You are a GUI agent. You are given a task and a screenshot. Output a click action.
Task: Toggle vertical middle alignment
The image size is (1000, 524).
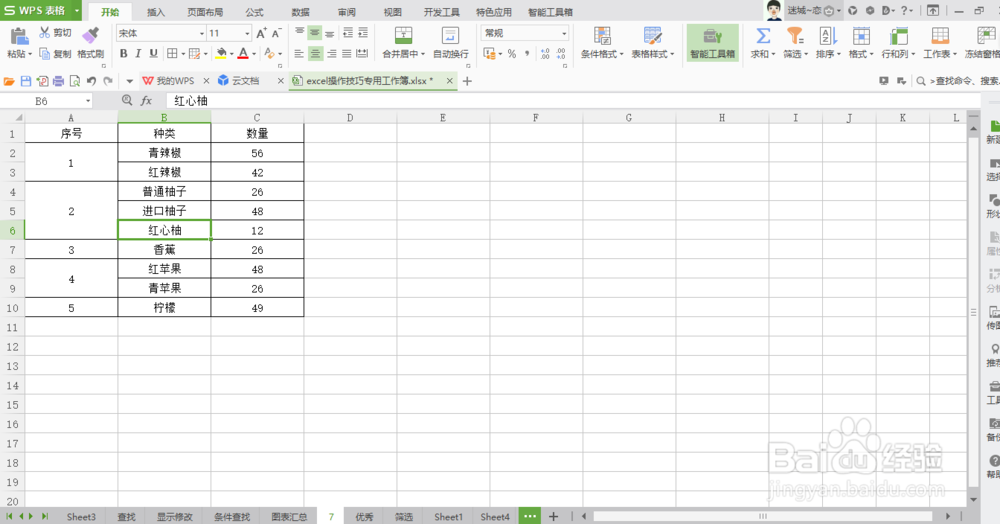click(x=314, y=33)
